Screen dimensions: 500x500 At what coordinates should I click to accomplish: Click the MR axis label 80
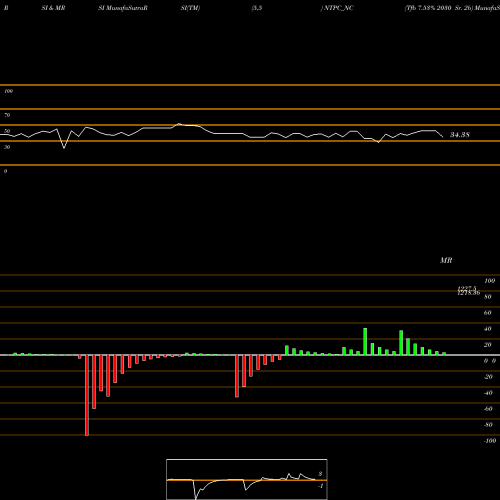click(487, 297)
